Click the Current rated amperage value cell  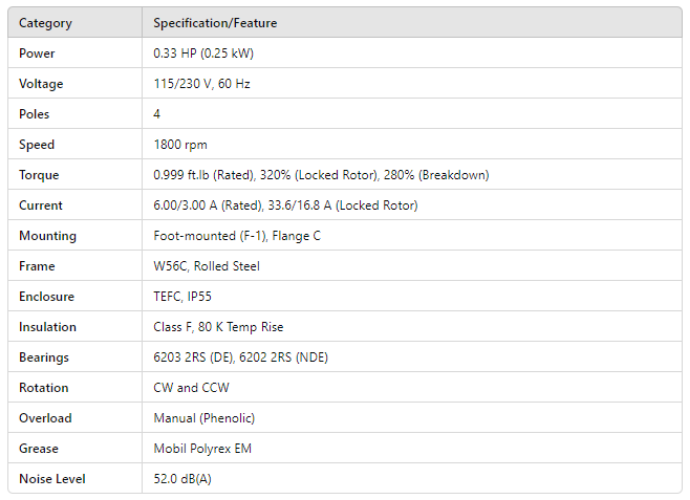(x=285, y=205)
